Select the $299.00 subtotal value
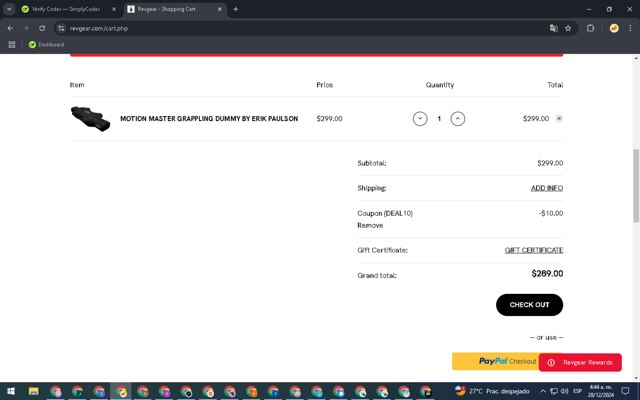 (550, 163)
